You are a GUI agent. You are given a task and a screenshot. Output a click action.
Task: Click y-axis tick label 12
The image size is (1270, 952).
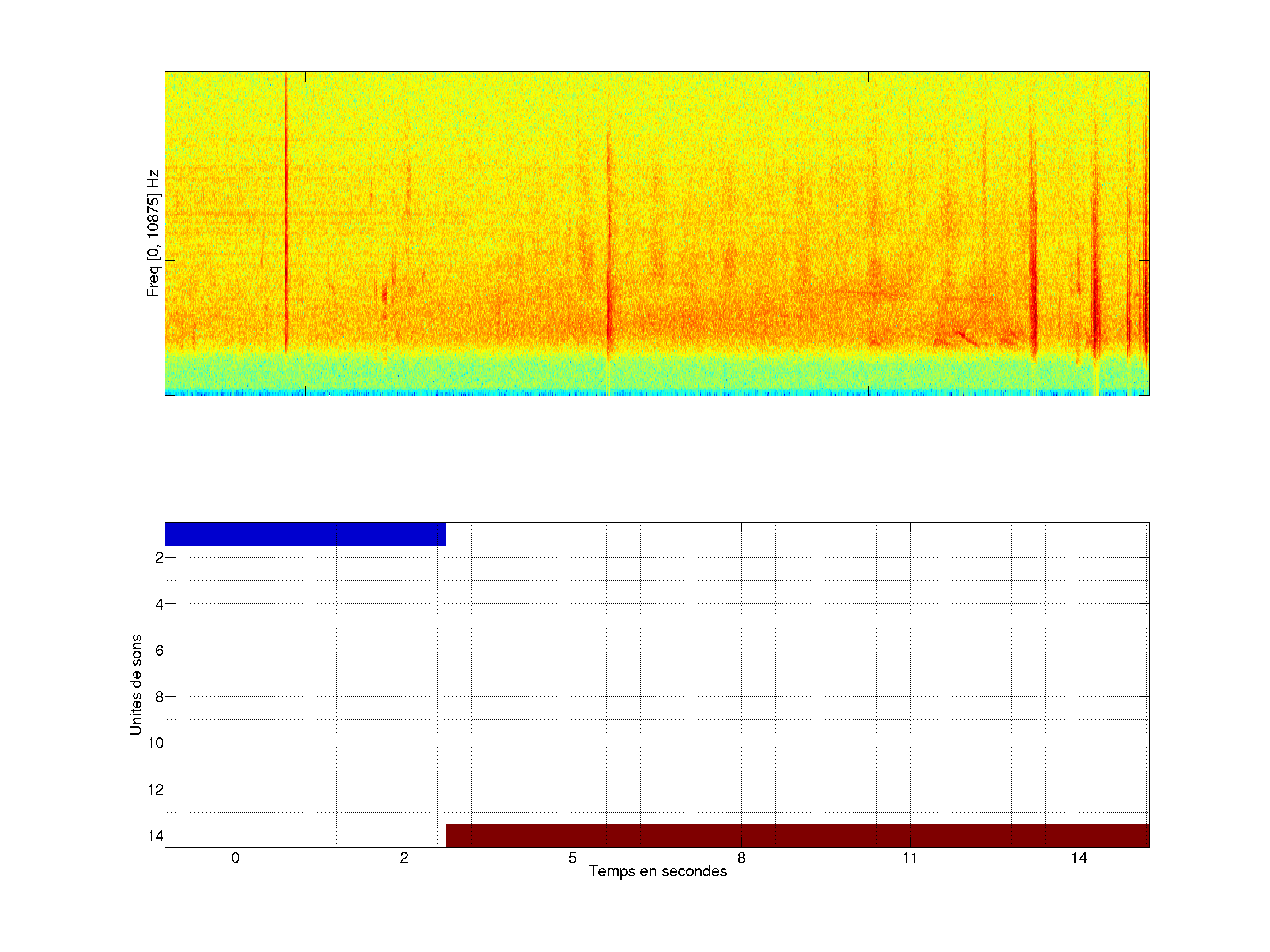tap(156, 790)
